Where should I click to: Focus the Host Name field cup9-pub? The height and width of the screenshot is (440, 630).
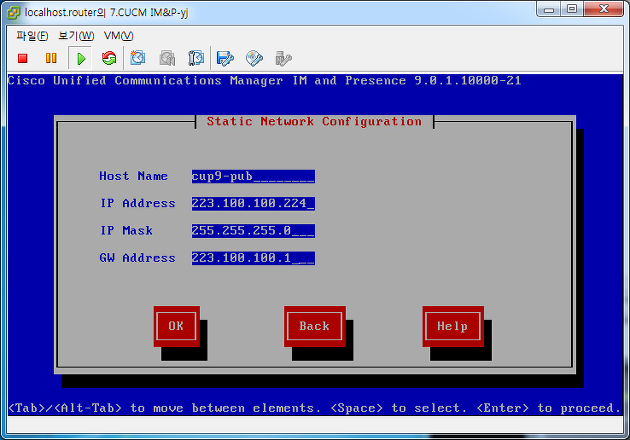pos(253,176)
